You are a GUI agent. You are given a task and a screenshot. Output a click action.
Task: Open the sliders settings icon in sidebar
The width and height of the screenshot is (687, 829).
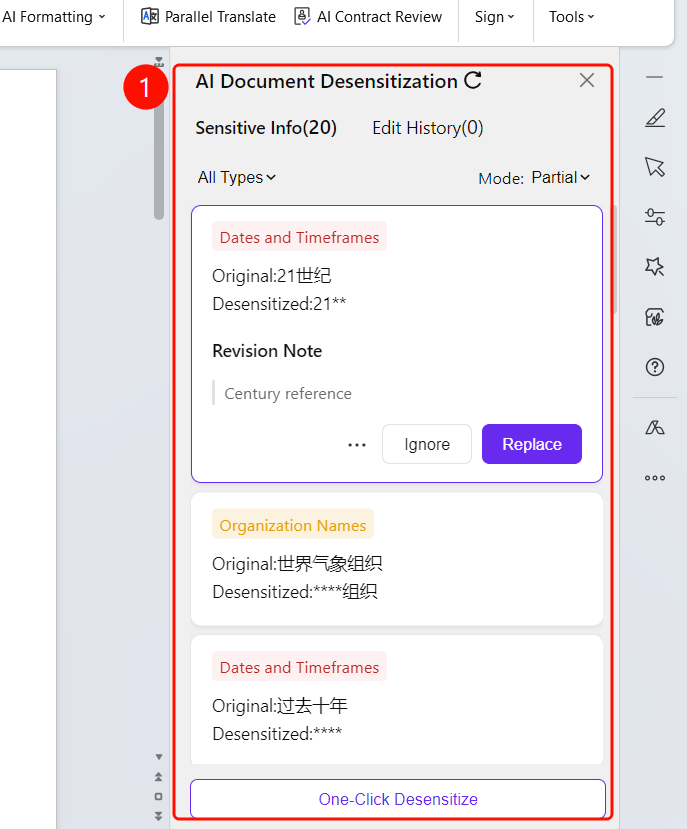(x=655, y=217)
